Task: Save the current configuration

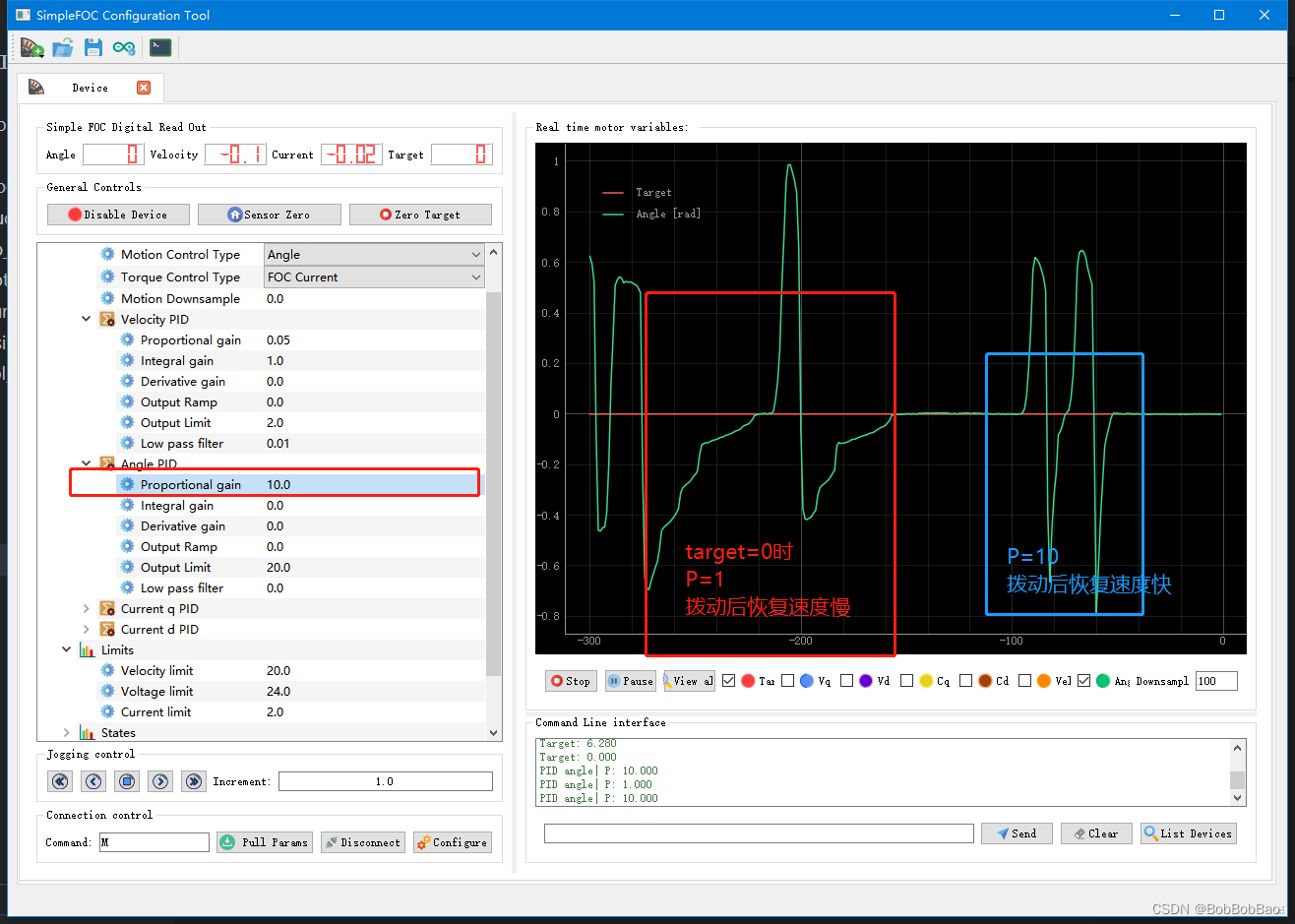Action: tap(93, 46)
